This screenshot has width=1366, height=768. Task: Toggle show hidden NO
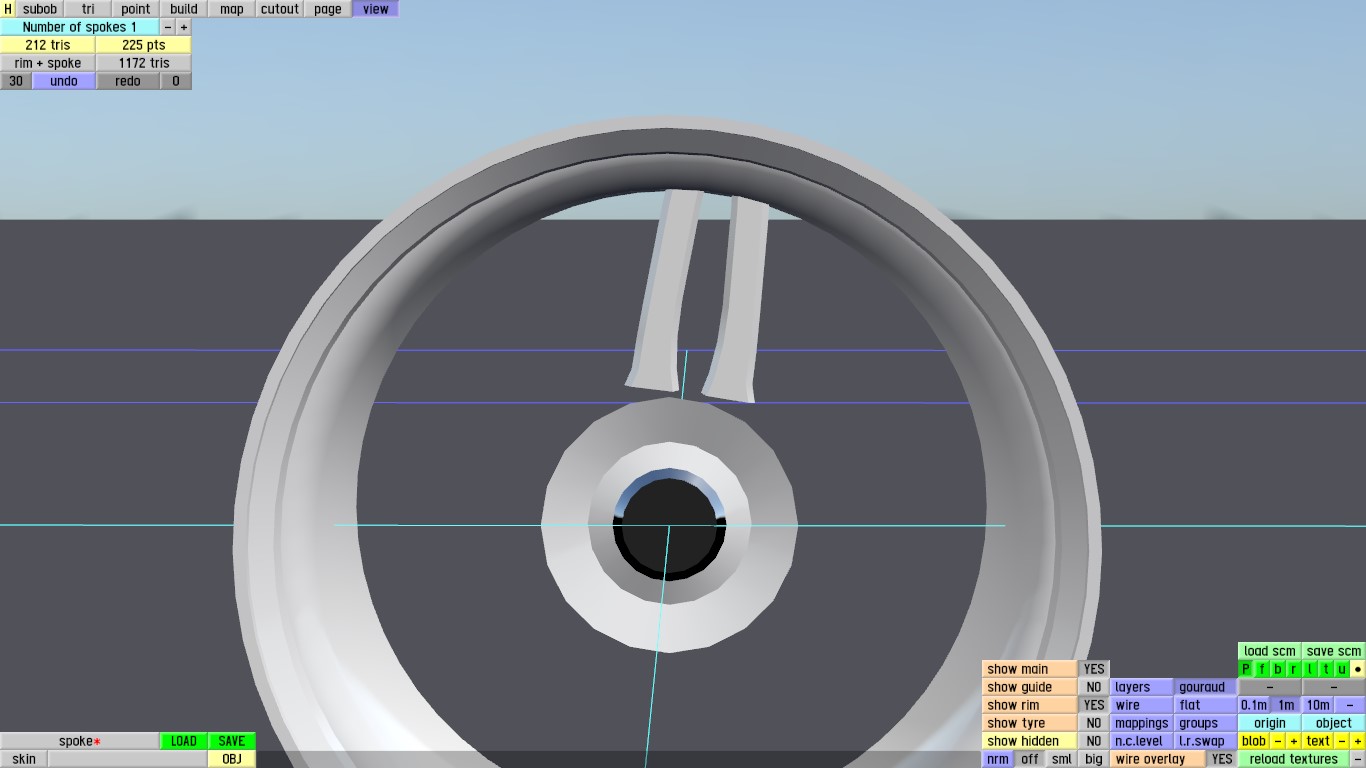tap(1094, 741)
